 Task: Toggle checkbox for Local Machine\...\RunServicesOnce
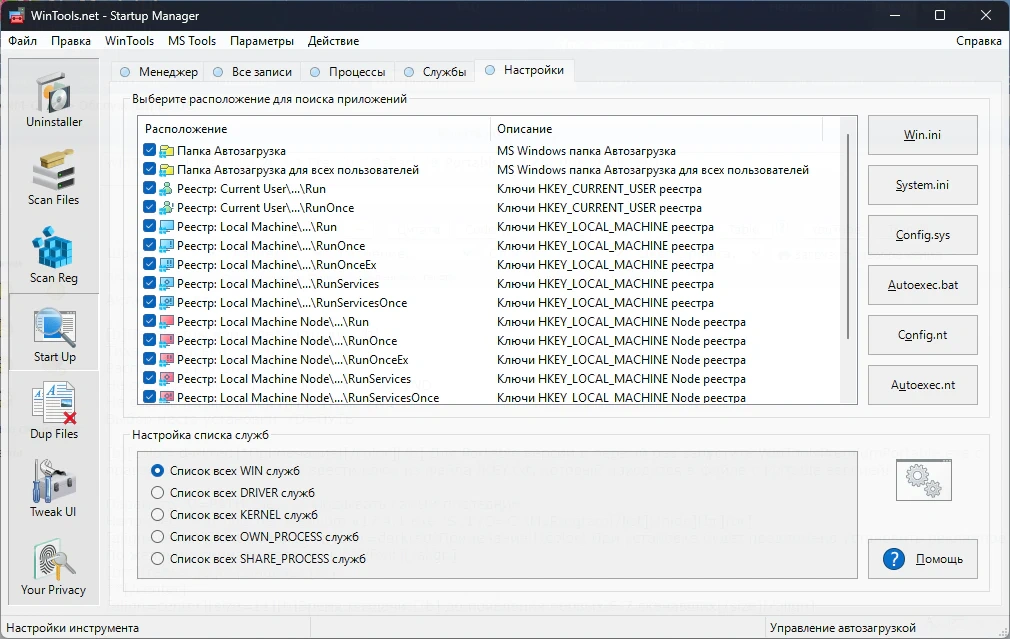149,303
